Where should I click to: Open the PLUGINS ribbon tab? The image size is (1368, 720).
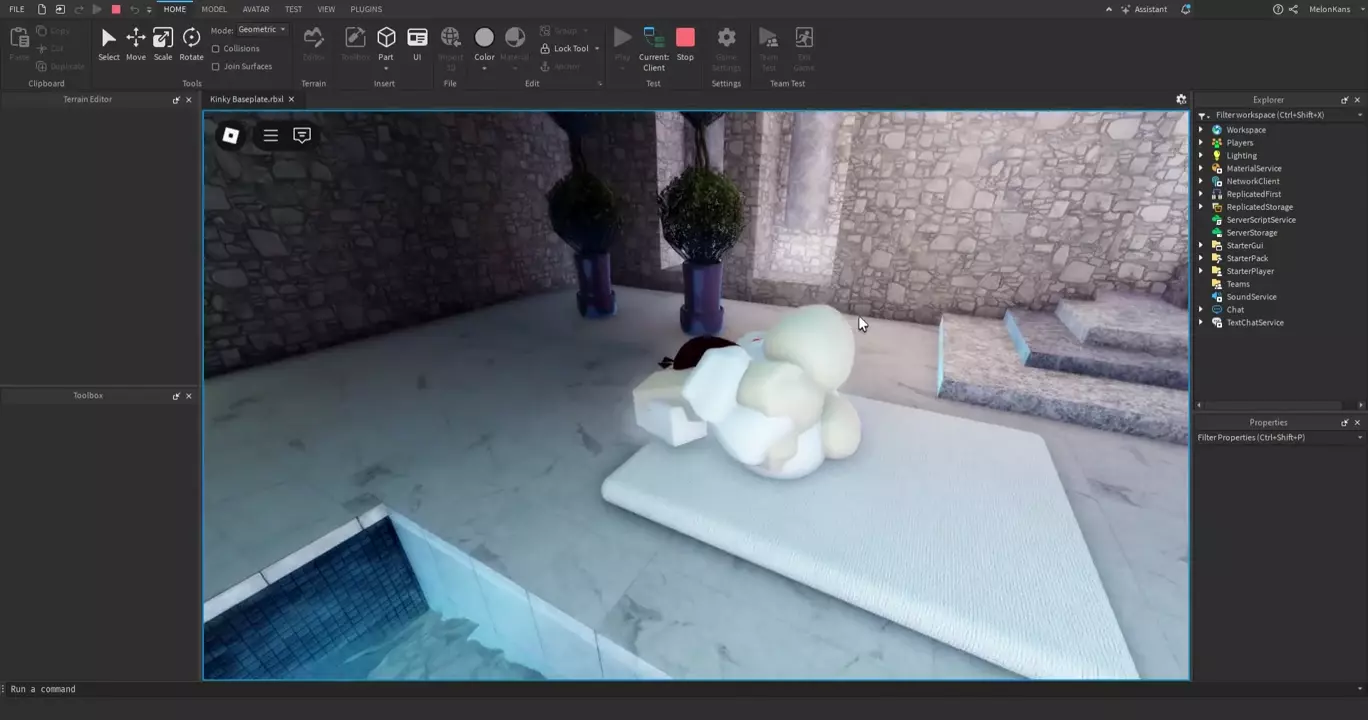click(366, 9)
